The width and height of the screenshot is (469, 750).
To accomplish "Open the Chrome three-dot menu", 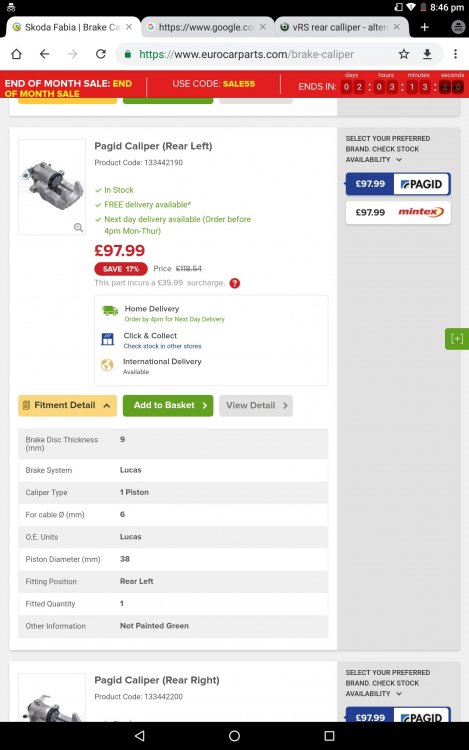I will (455, 54).
